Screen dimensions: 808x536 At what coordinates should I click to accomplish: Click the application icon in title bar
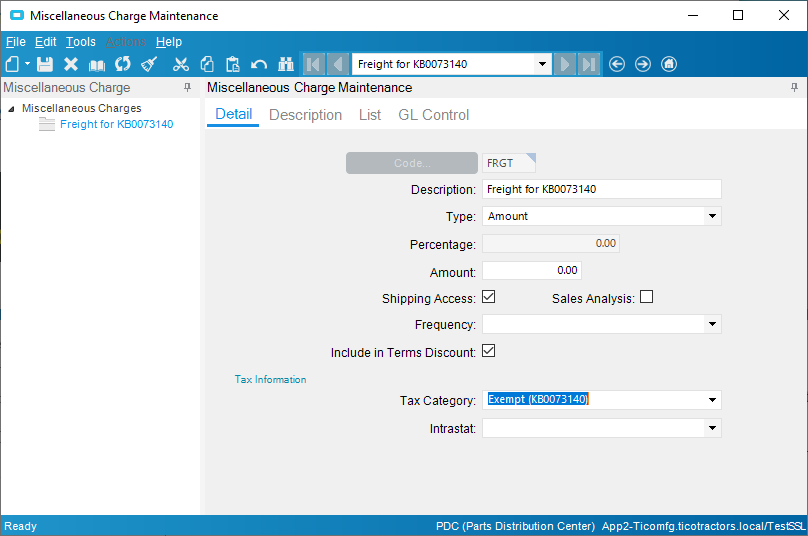(17, 15)
